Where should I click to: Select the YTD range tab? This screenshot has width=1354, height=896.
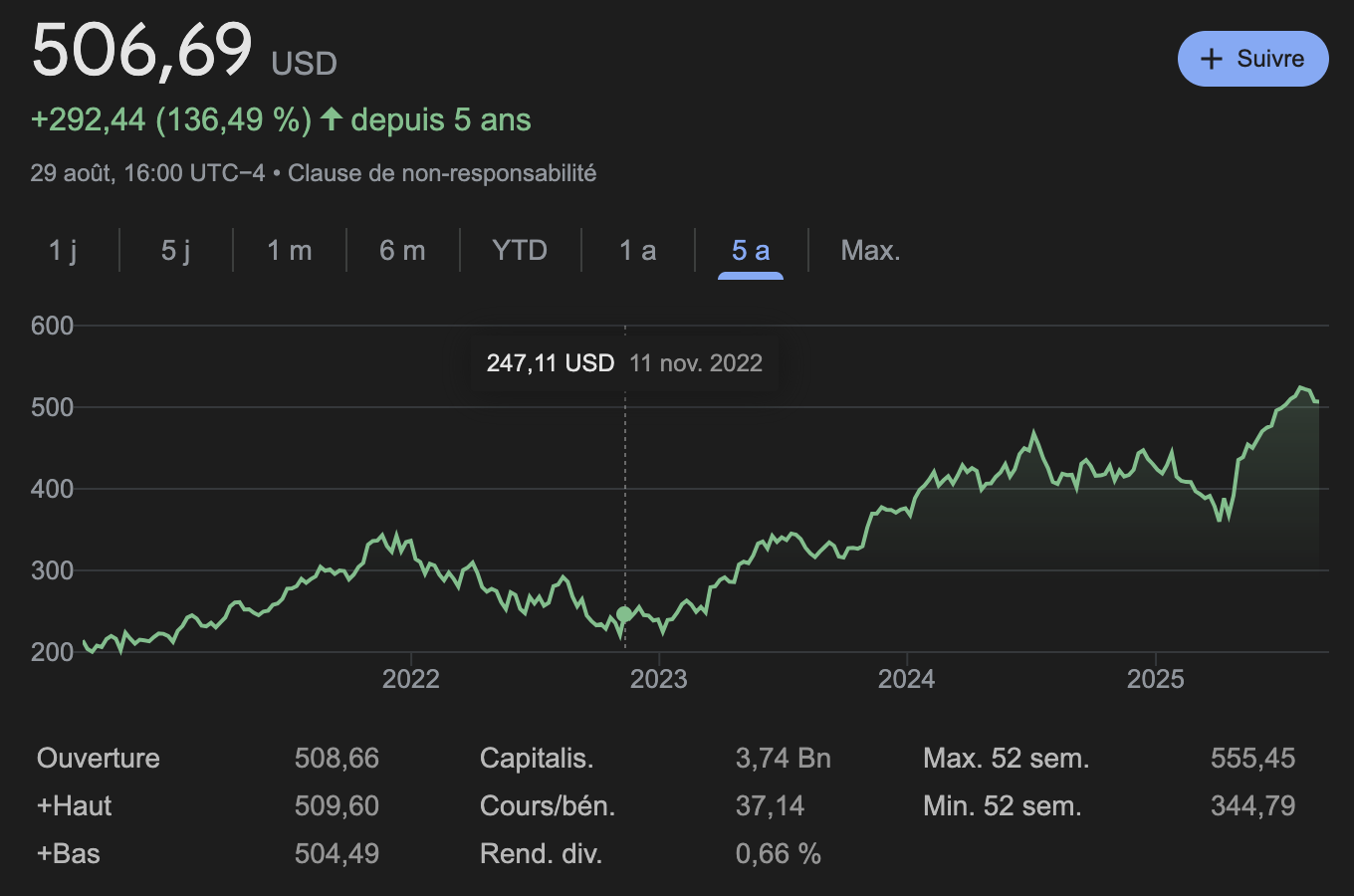(x=520, y=250)
